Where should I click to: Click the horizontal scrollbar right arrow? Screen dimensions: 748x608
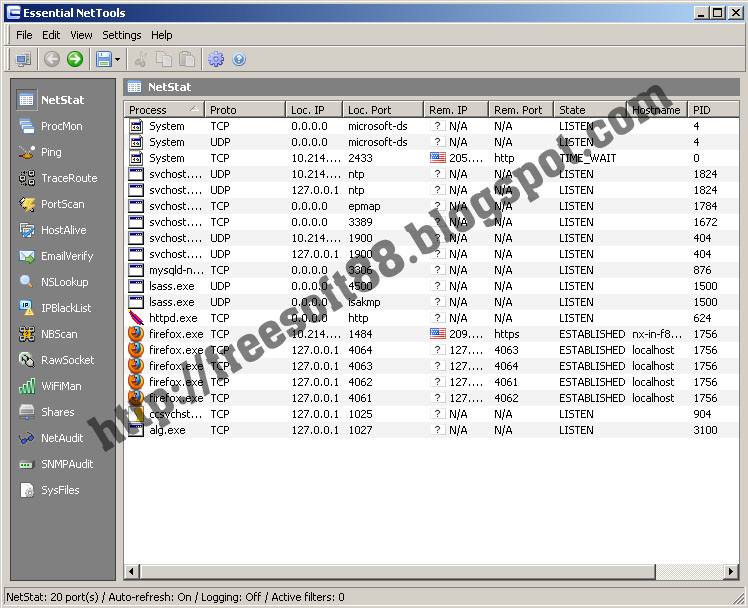tap(731, 571)
